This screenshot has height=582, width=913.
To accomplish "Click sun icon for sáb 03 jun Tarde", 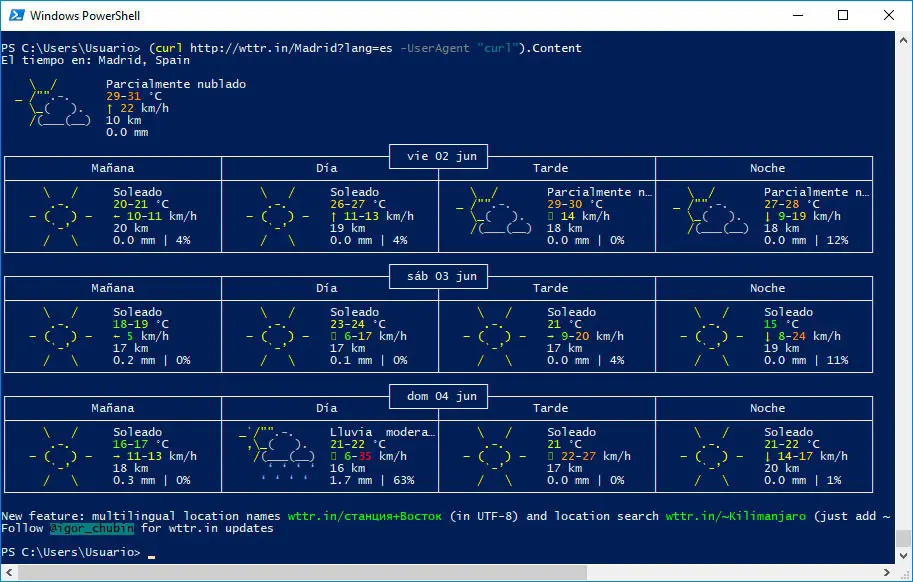I will tap(494, 336).
